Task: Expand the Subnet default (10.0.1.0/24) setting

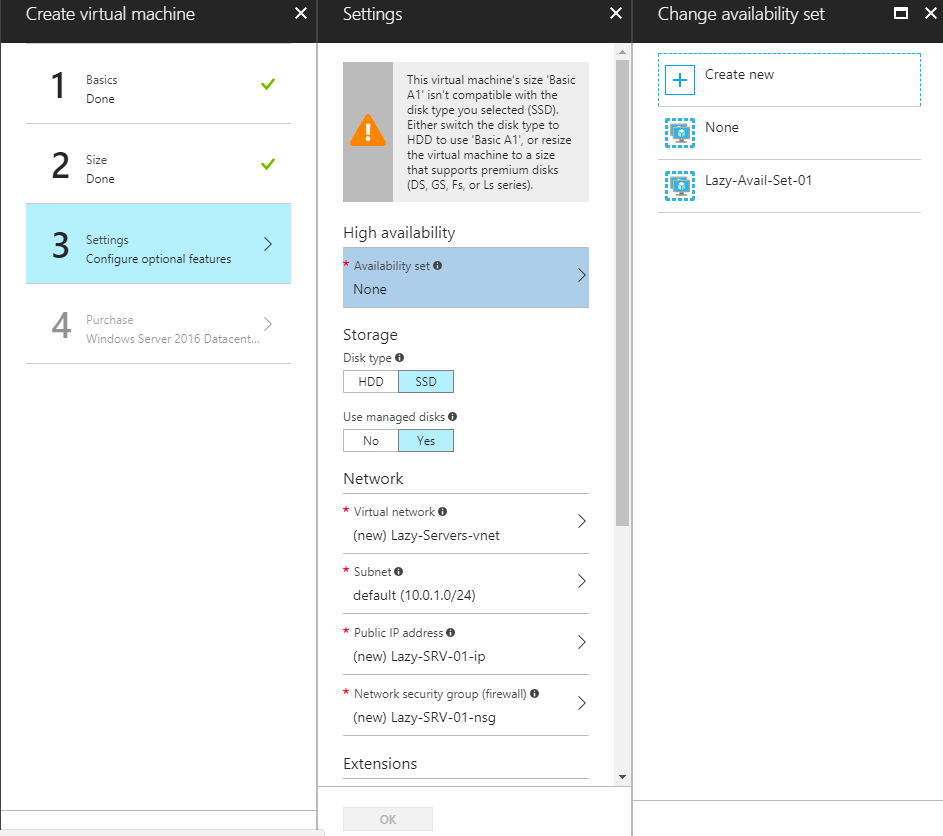Action: (465, 583)
